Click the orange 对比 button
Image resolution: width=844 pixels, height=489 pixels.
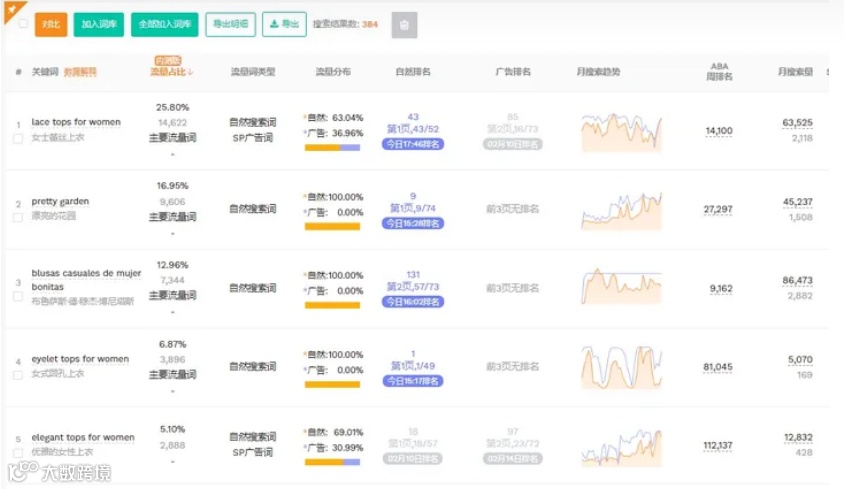point(51,24)
